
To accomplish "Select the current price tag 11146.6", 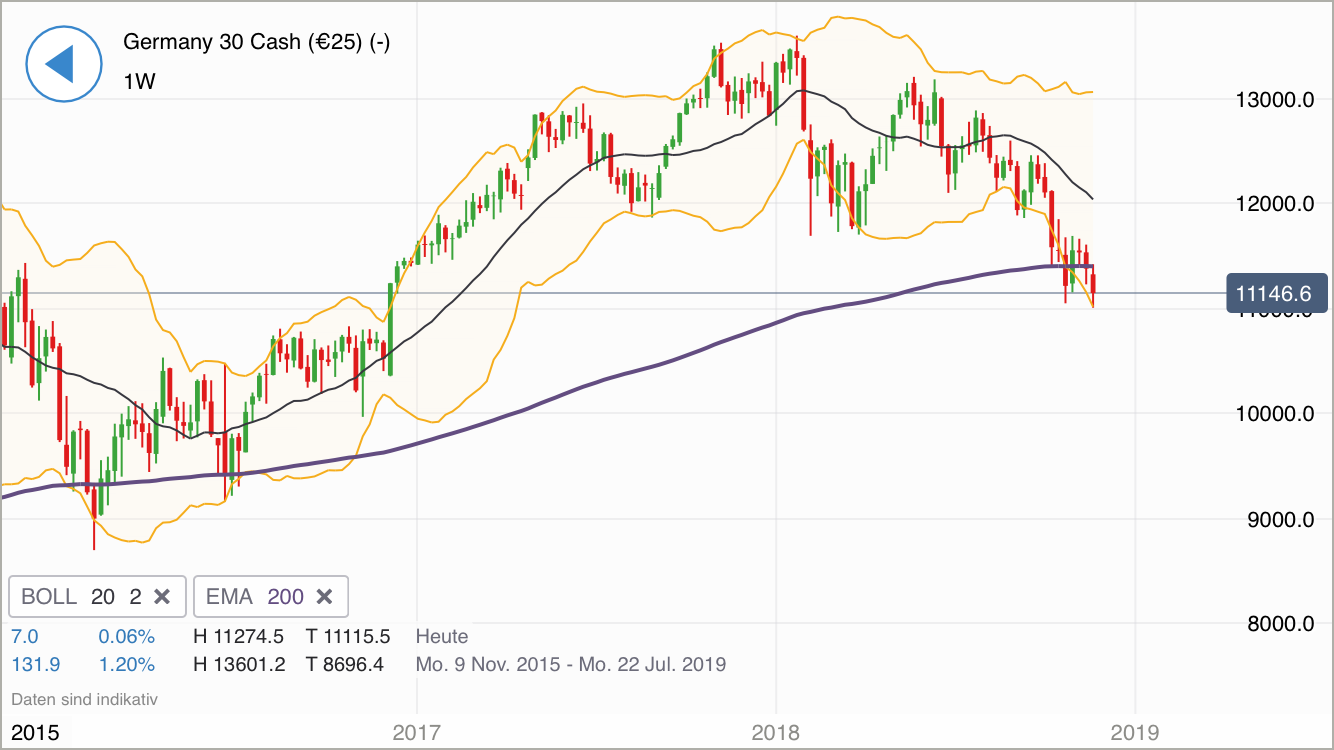I will point(1276,294).
